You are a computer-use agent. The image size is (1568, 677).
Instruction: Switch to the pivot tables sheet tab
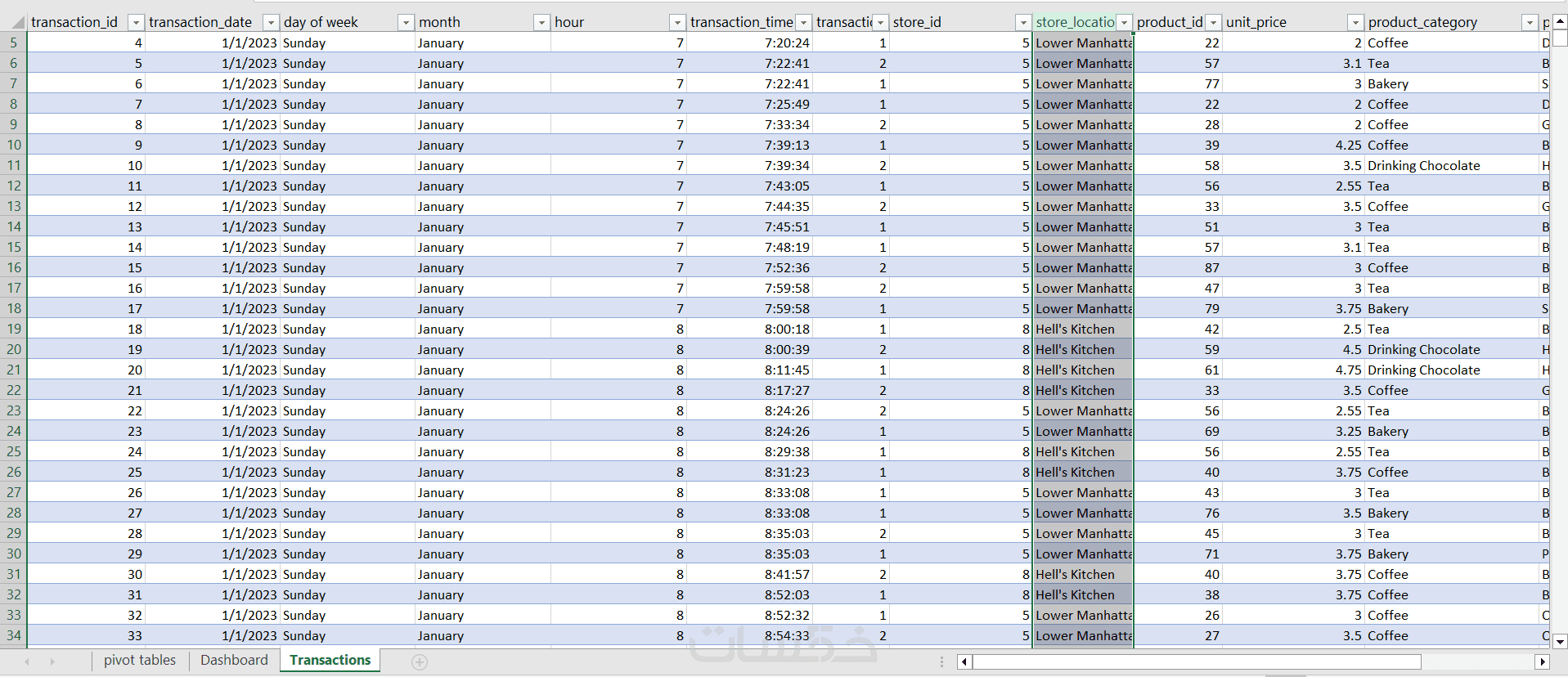140,660
